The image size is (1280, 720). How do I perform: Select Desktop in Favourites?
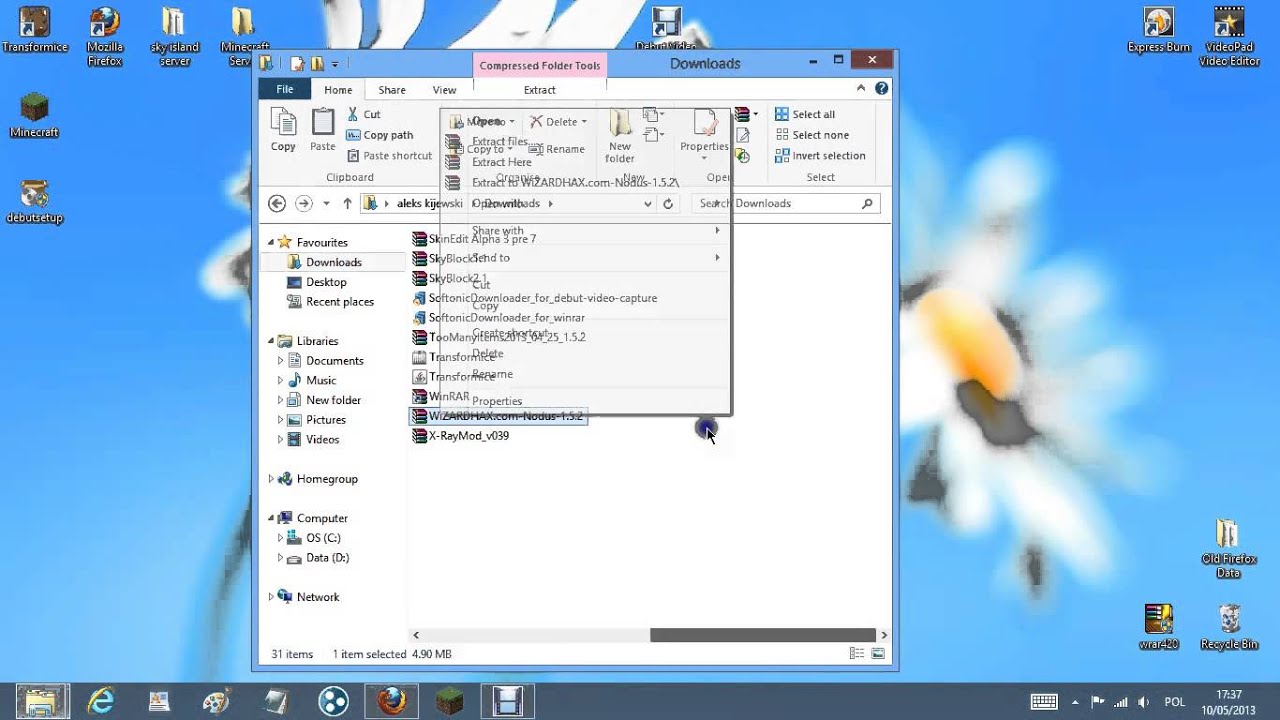[x=326, y=282]
